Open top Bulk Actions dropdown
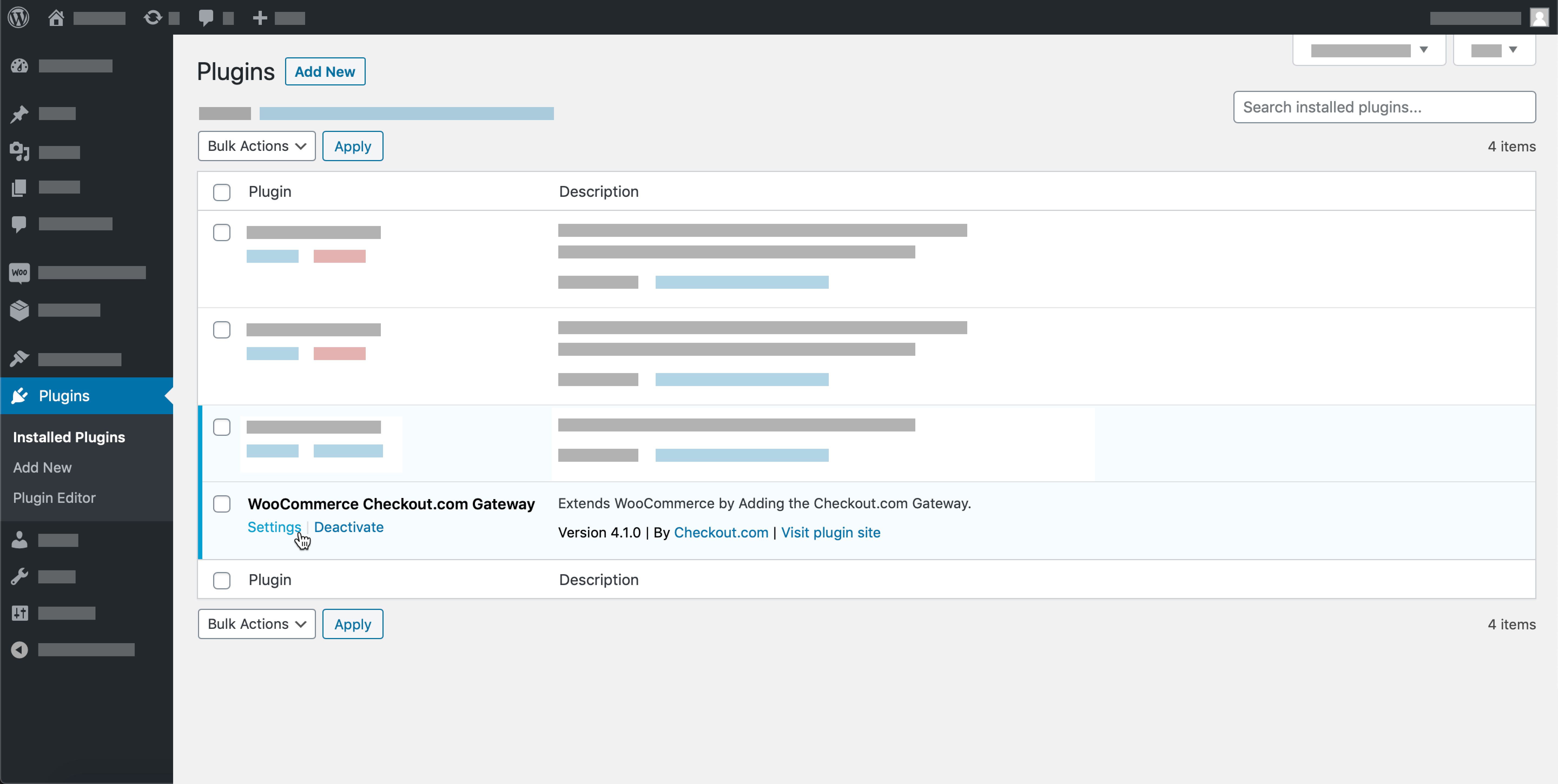Image resolution: width=1558 pixels, height=784 pixels. [x=256, y=146]
